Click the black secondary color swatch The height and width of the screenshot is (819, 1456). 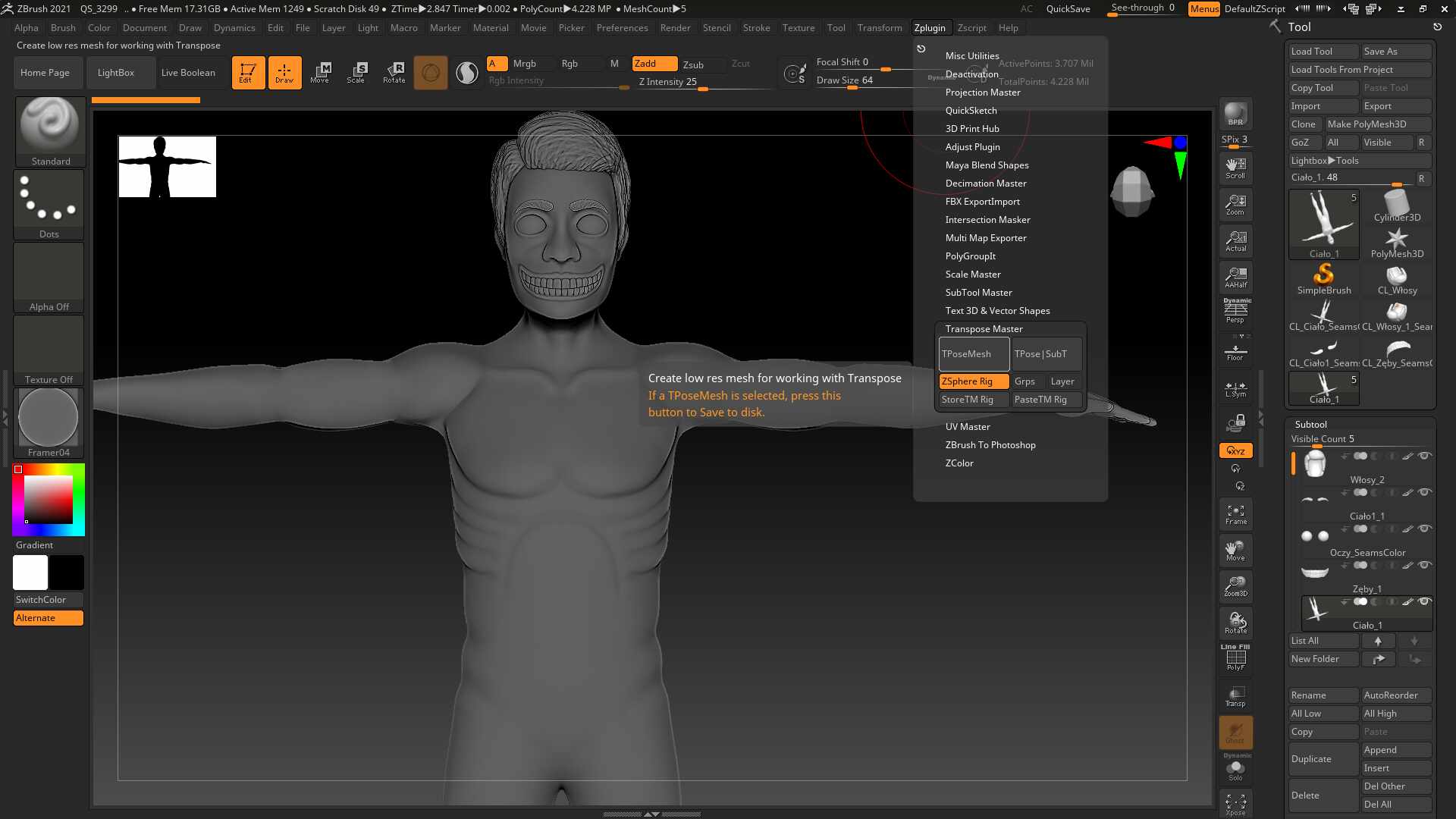pos(67,573)
